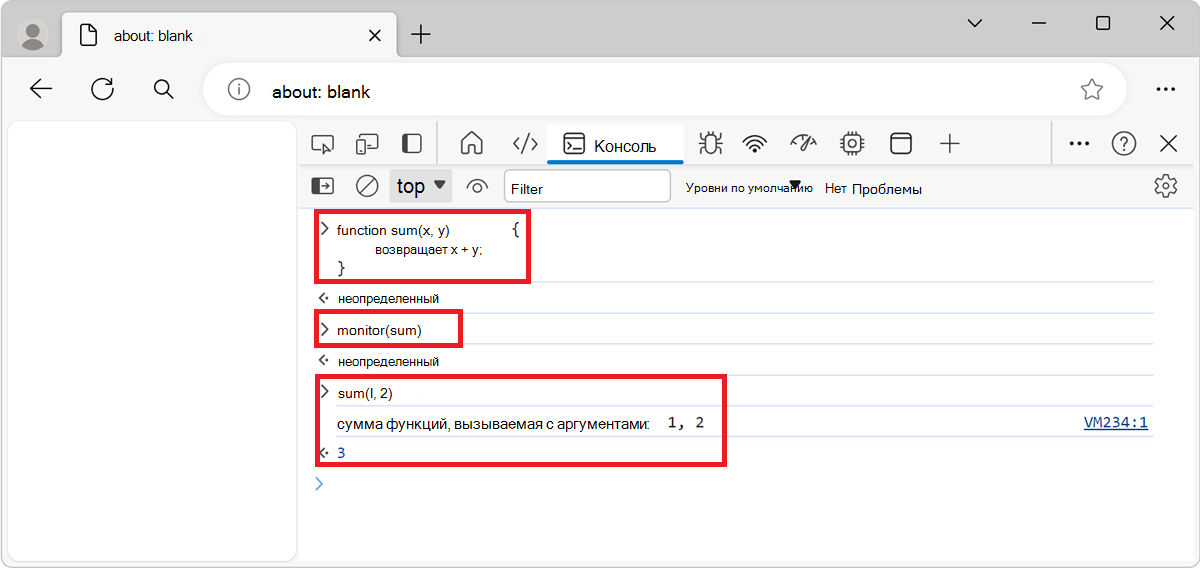This screenshot has width=1200, height=568.
Task: Open the Elements tool icon
Action: click(x=525, y=144)
